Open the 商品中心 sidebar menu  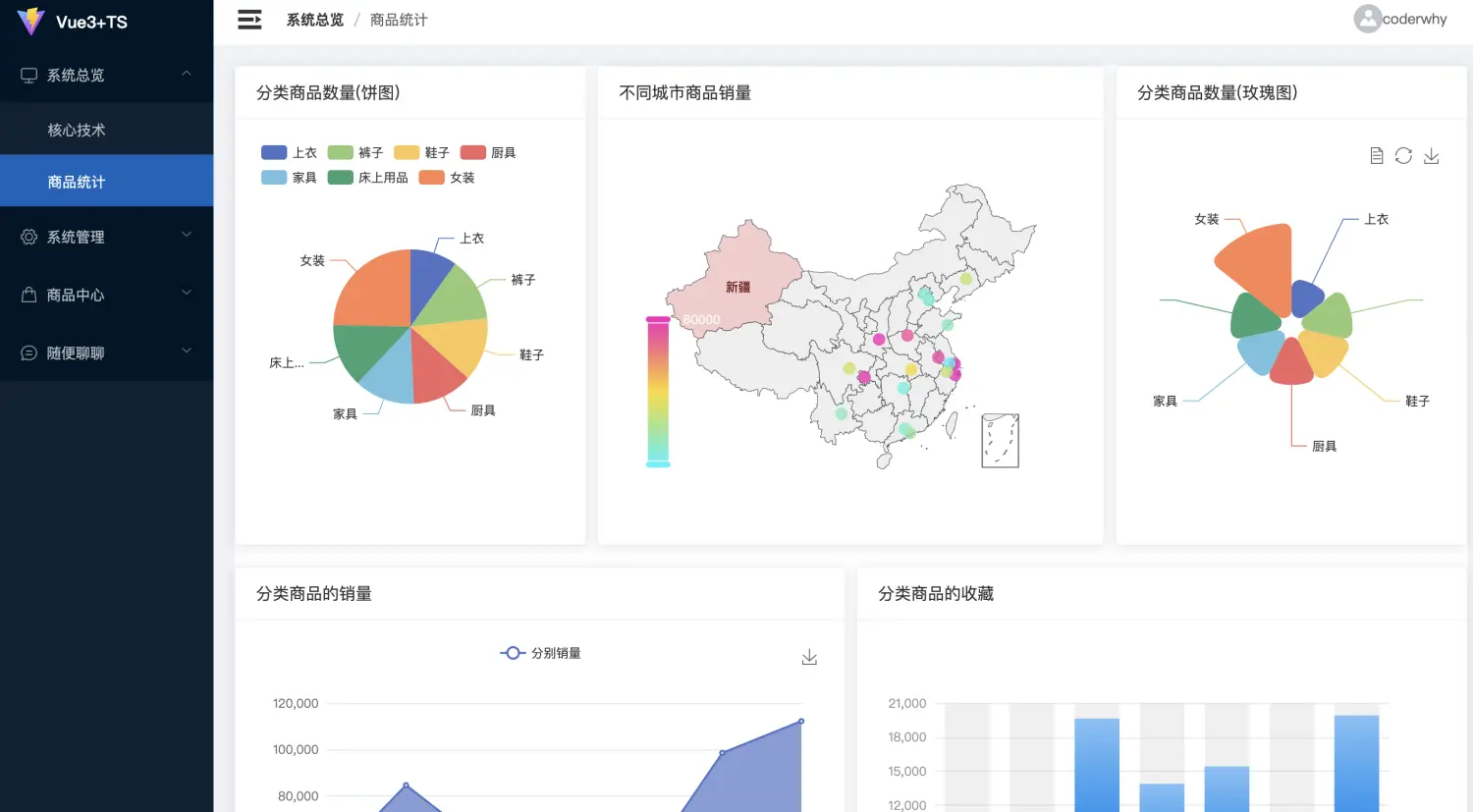pyautogui.click(x=106, y=295)
